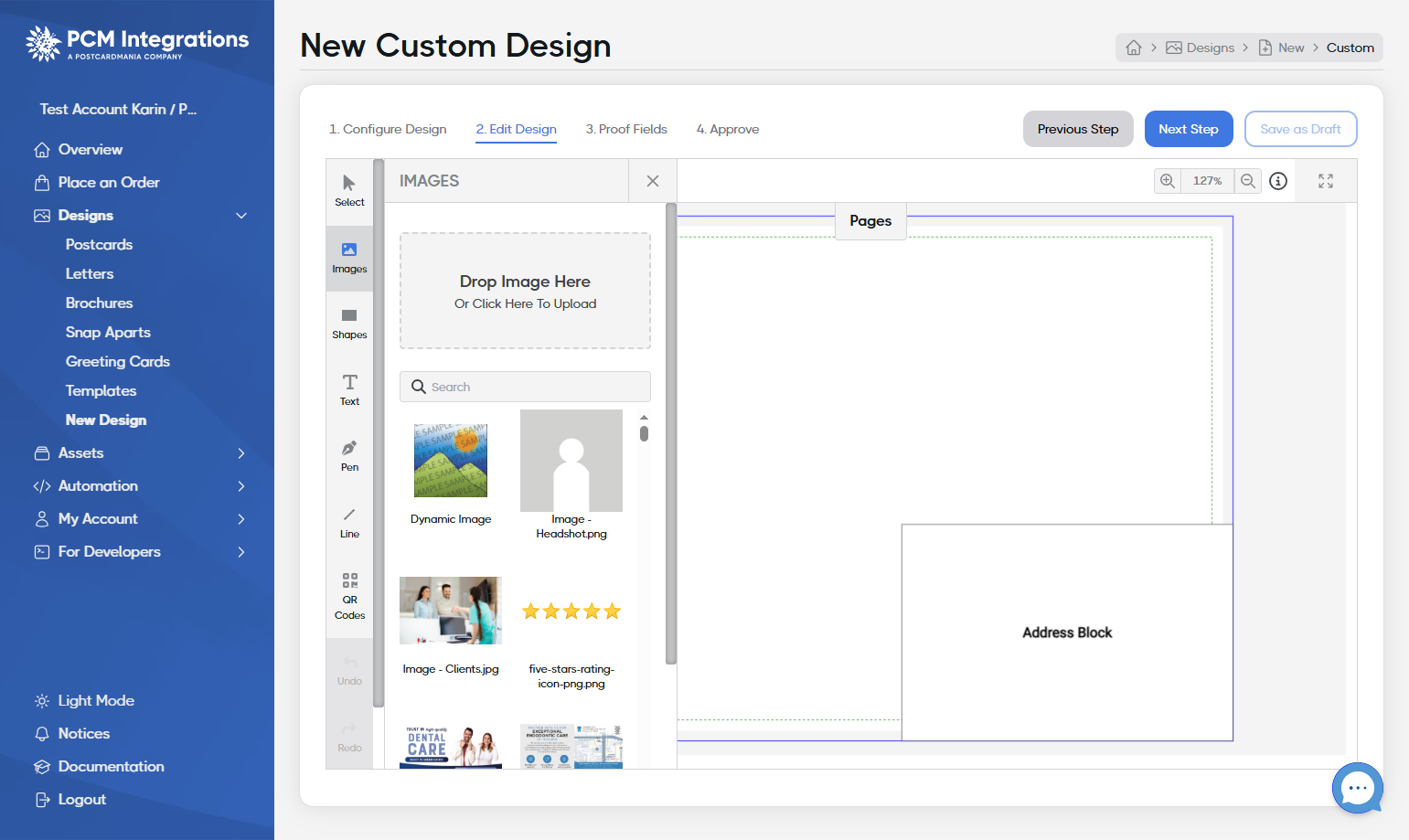Focus the image Search field
1409x840 pixels.
[x=525, y=387]
